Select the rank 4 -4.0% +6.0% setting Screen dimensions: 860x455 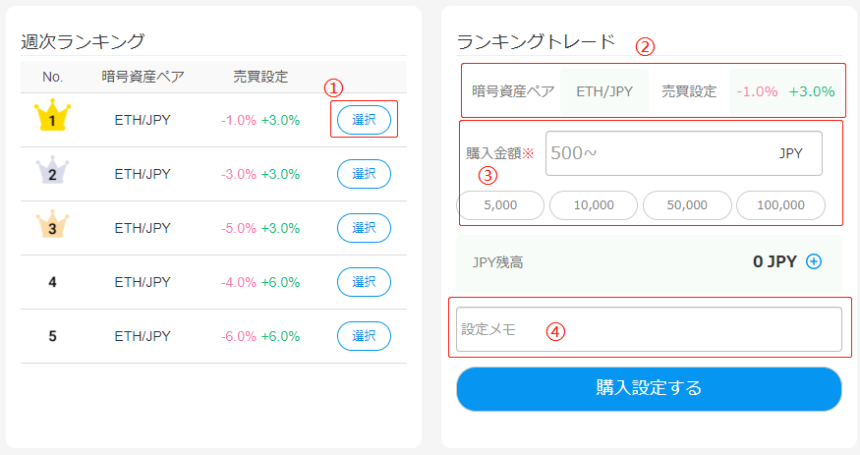(x=364, y=282)
